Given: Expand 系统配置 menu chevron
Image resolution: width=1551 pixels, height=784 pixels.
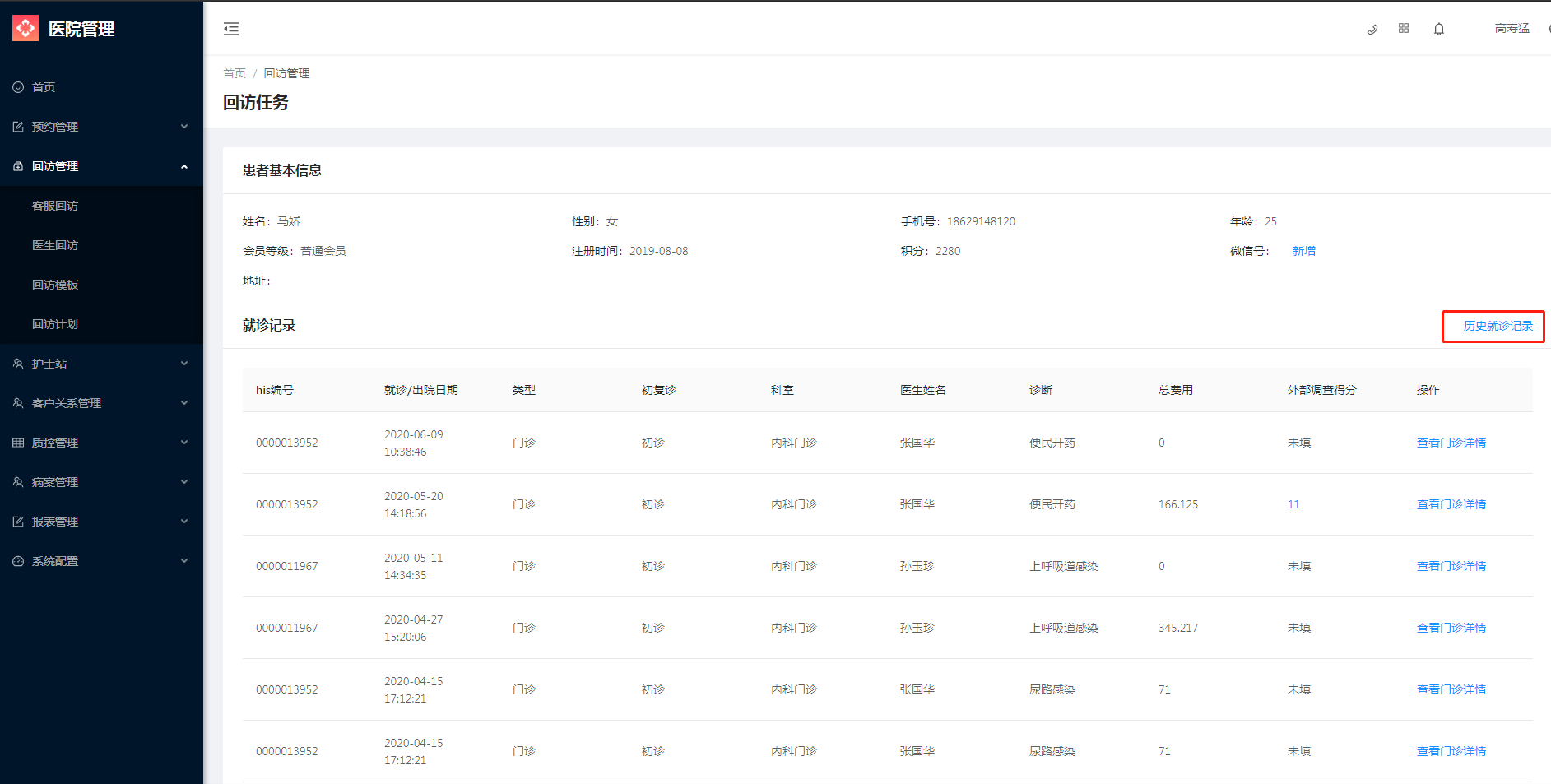Looking at the screenshot, I should [x=184, y=561].
